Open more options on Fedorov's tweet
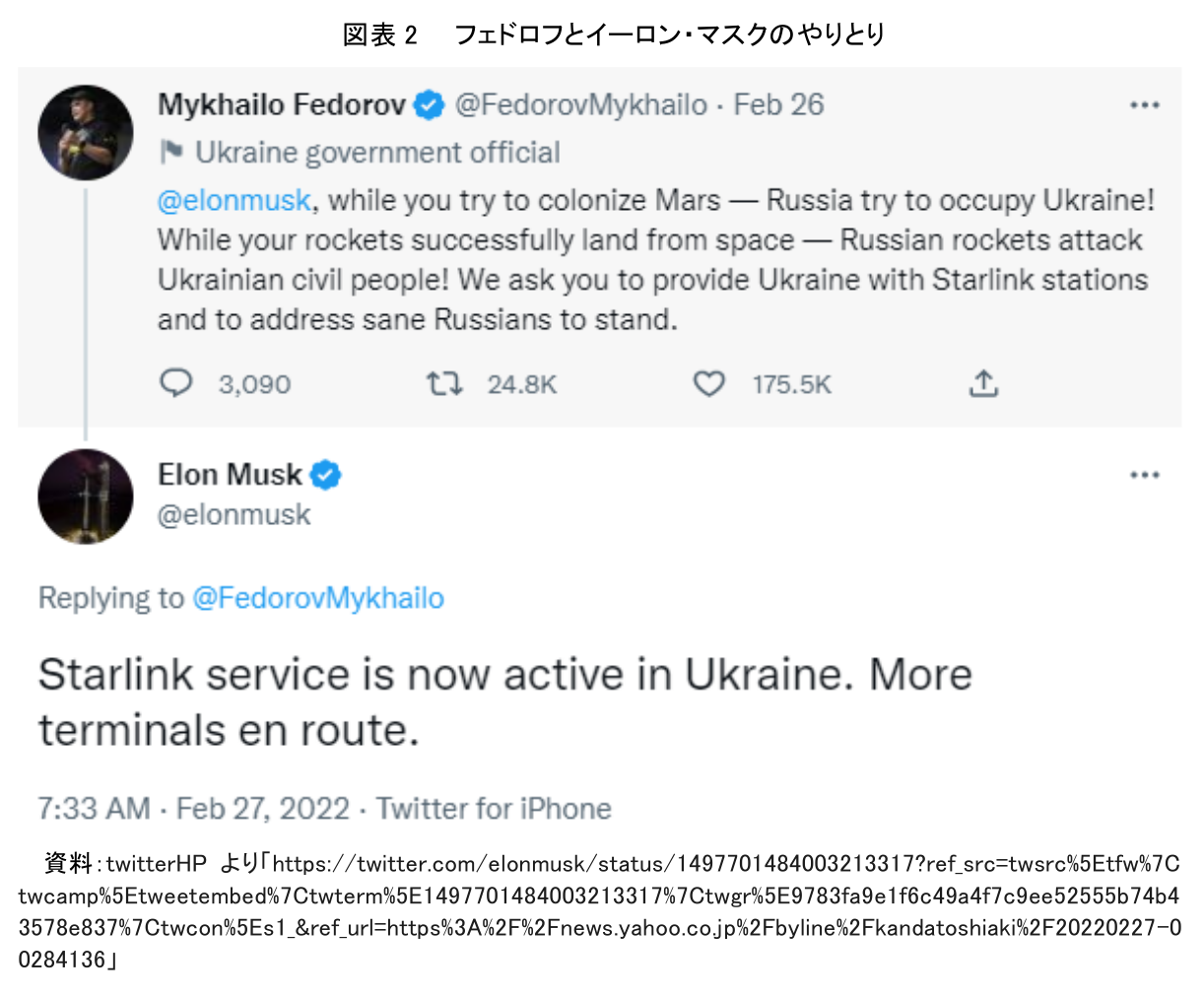1204x995 pixels. click(1145, 104)
